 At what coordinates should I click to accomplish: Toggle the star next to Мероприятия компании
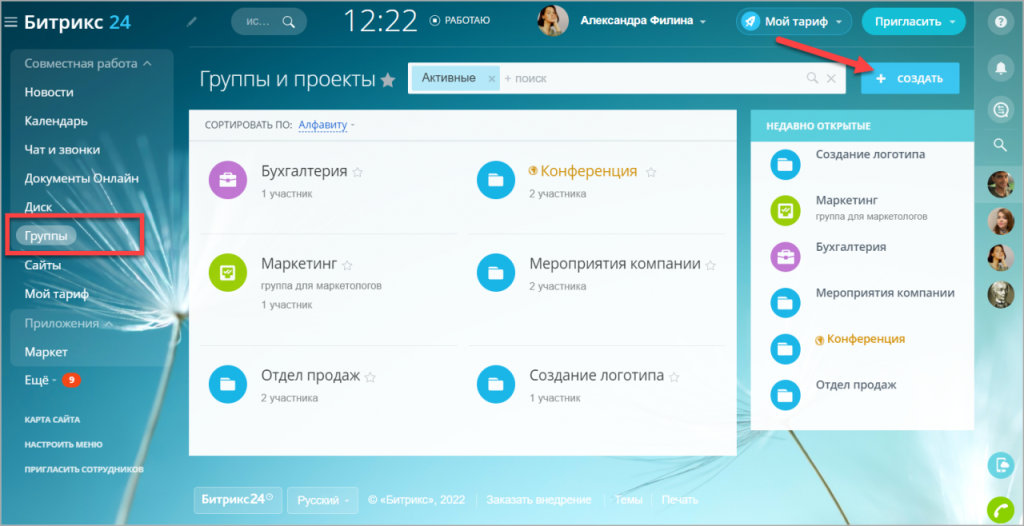click(711, 265)
